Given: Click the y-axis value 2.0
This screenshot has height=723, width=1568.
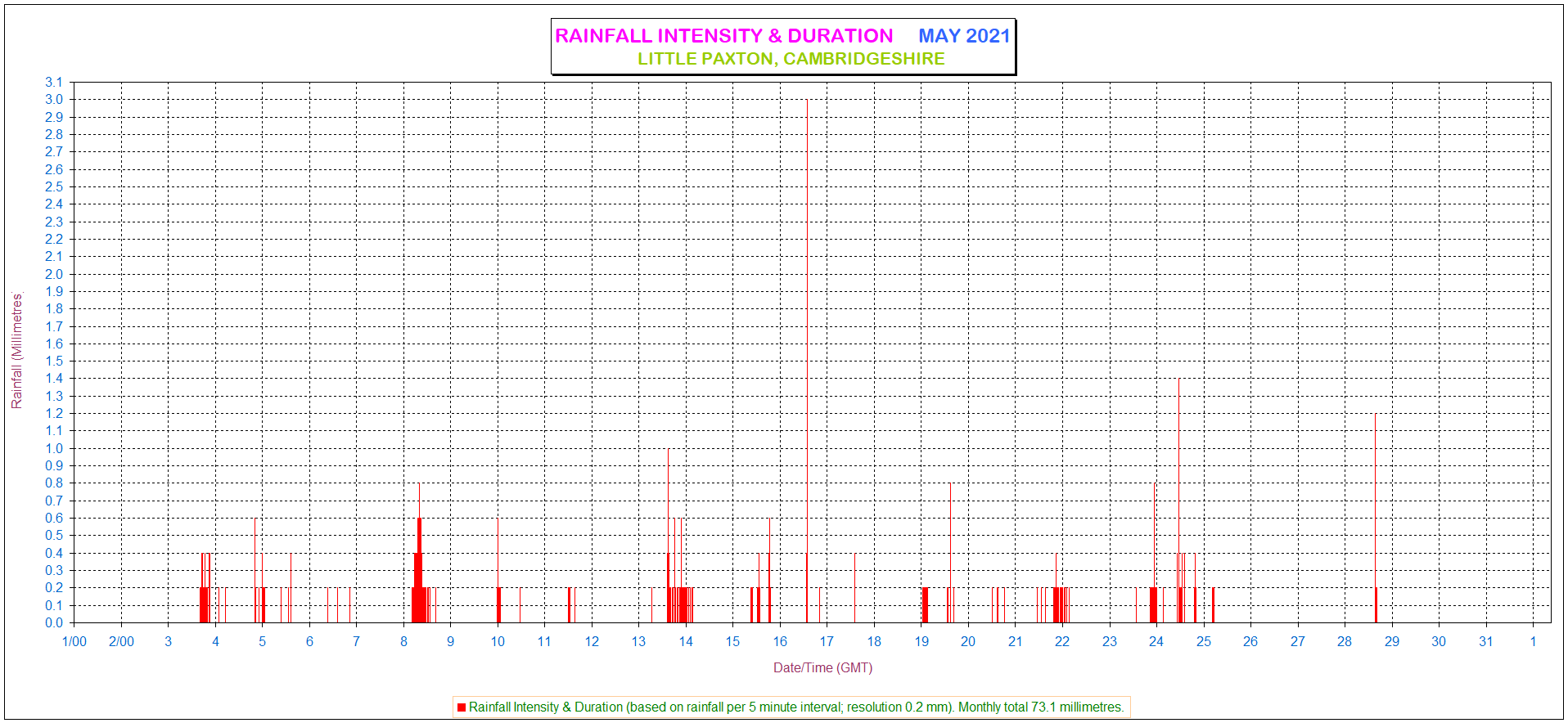Looking at the screenshot, I should pyautogui.click(x=54, y=274).
